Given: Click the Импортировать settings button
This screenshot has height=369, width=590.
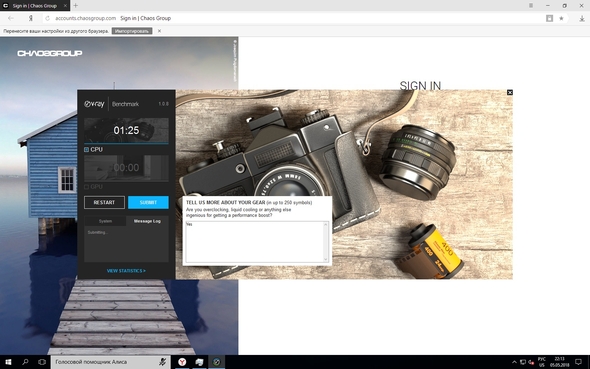Looking at the screenshot, I should (132, 31).
